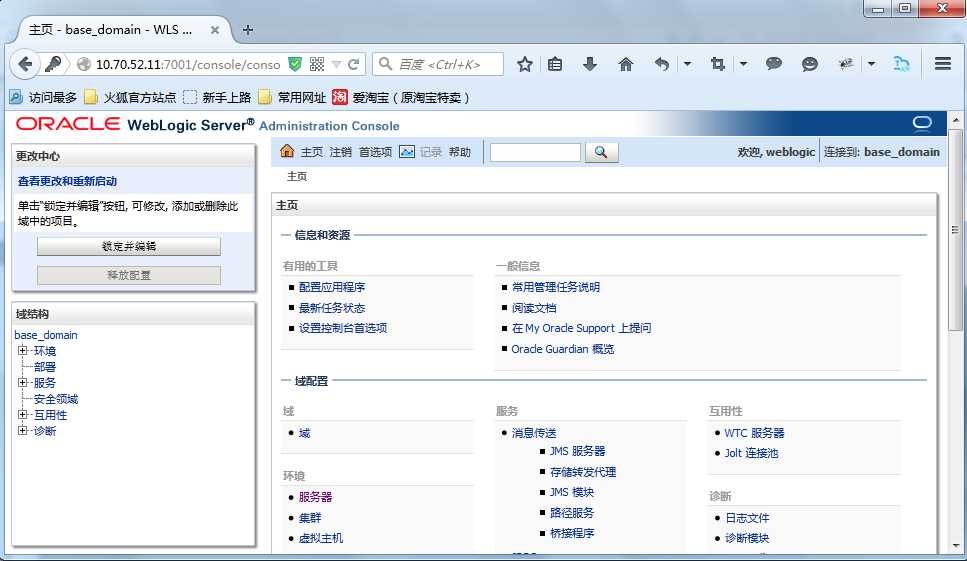967x561 pixels.
Task: Click the page vertical scrollbar thumb
Action: (955, 229)
